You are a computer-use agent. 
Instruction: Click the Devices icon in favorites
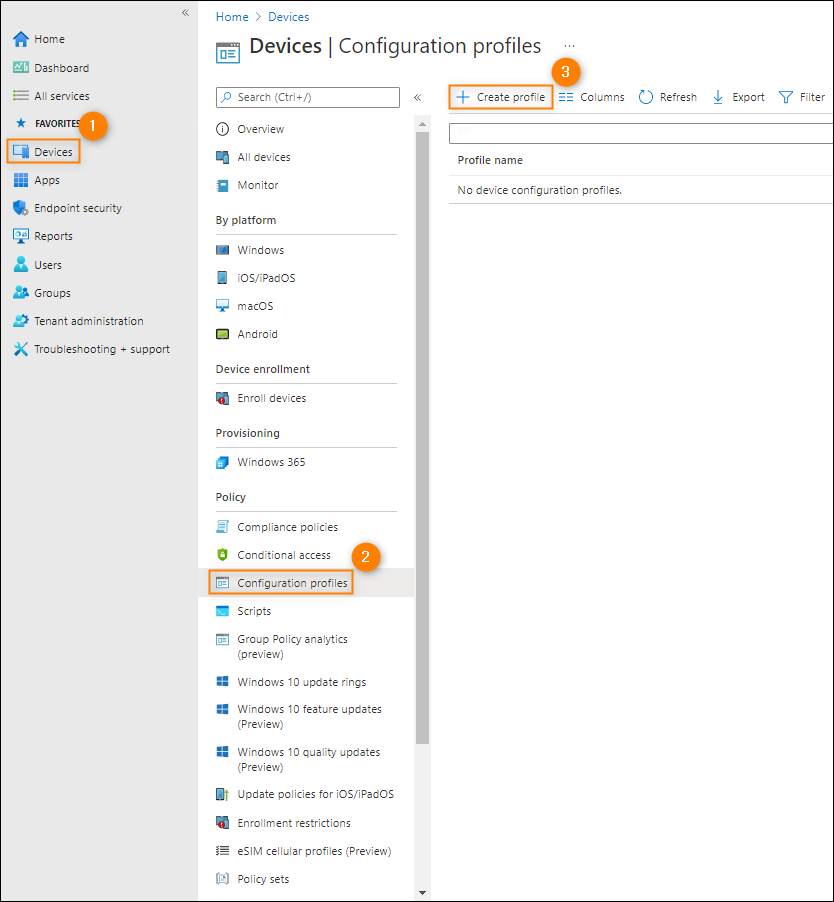click(x=21, y=152)
